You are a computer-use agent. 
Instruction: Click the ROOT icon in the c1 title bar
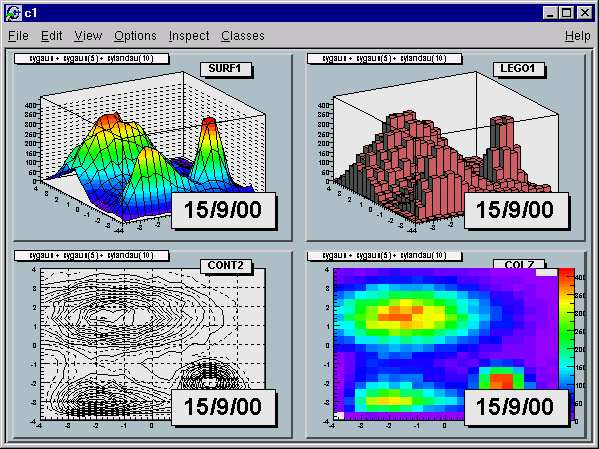pyautogui.click(x=13, y=13)
